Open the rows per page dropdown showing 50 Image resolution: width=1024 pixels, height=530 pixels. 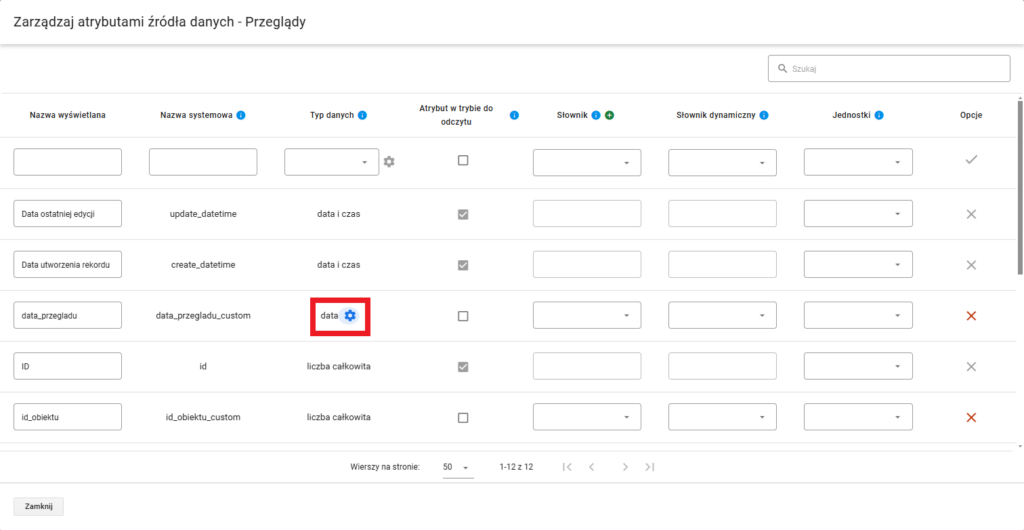click(x=457, y=467)
